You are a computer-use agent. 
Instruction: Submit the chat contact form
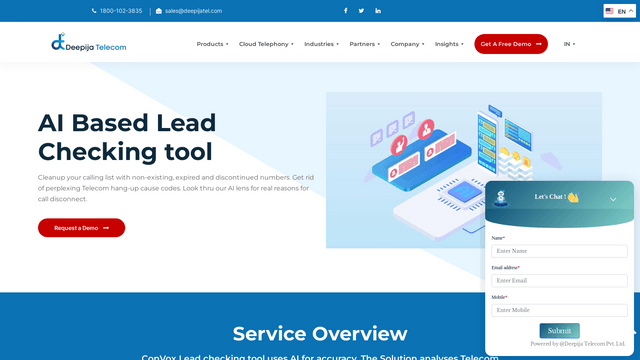559,331
